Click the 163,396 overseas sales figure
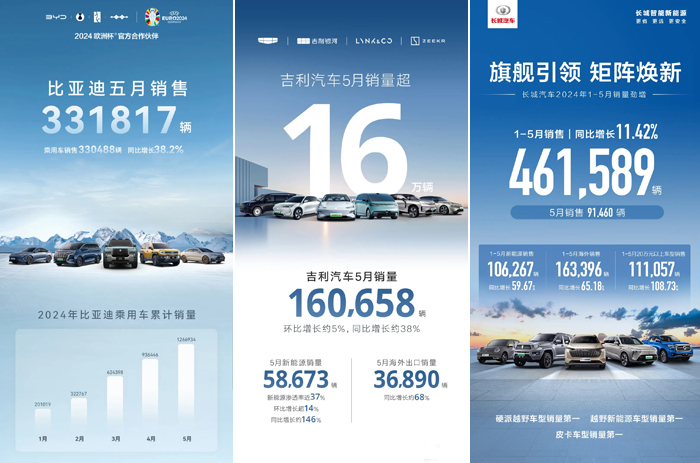The image size is (700, 463). coord(579,270)
